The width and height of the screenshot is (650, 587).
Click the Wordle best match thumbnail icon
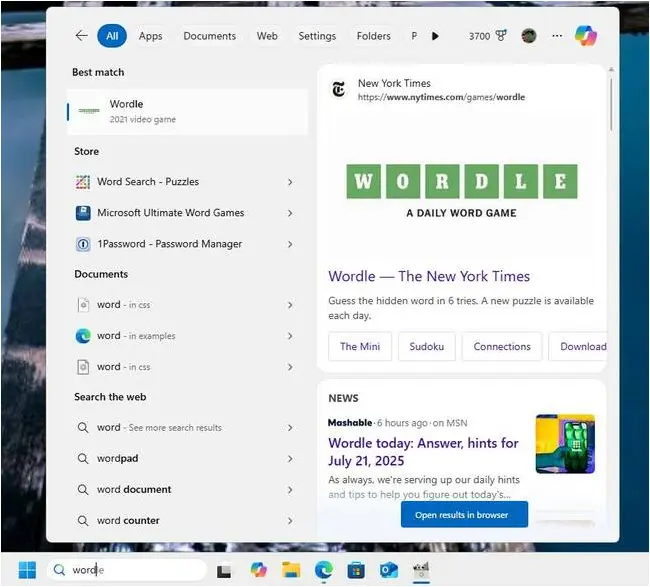(x=89, y=111)
